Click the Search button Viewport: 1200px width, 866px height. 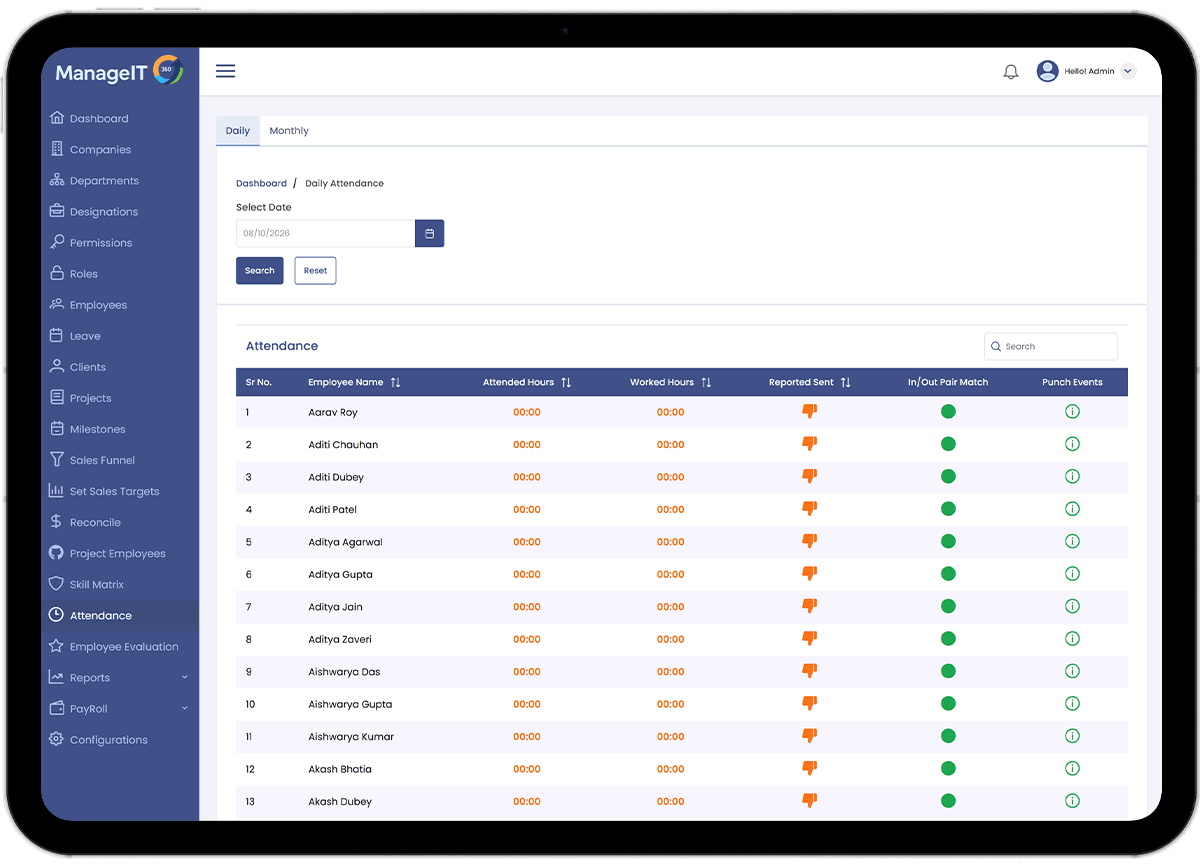point(260,271)
